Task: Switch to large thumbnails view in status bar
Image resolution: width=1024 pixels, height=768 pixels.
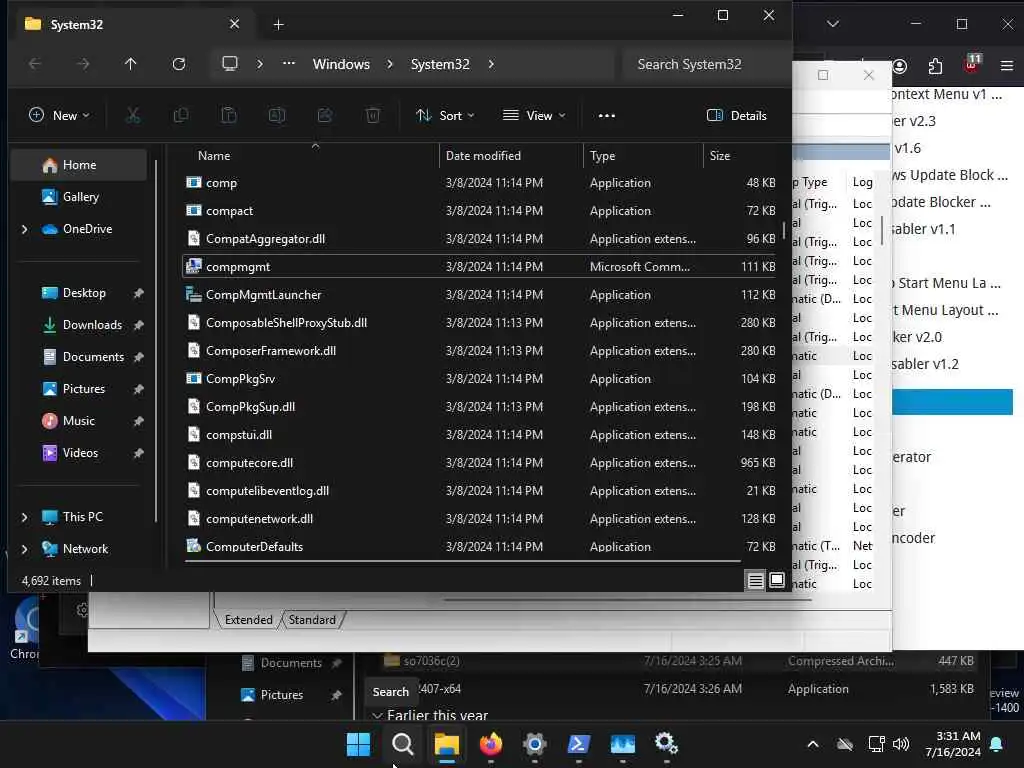Action: 776,580
